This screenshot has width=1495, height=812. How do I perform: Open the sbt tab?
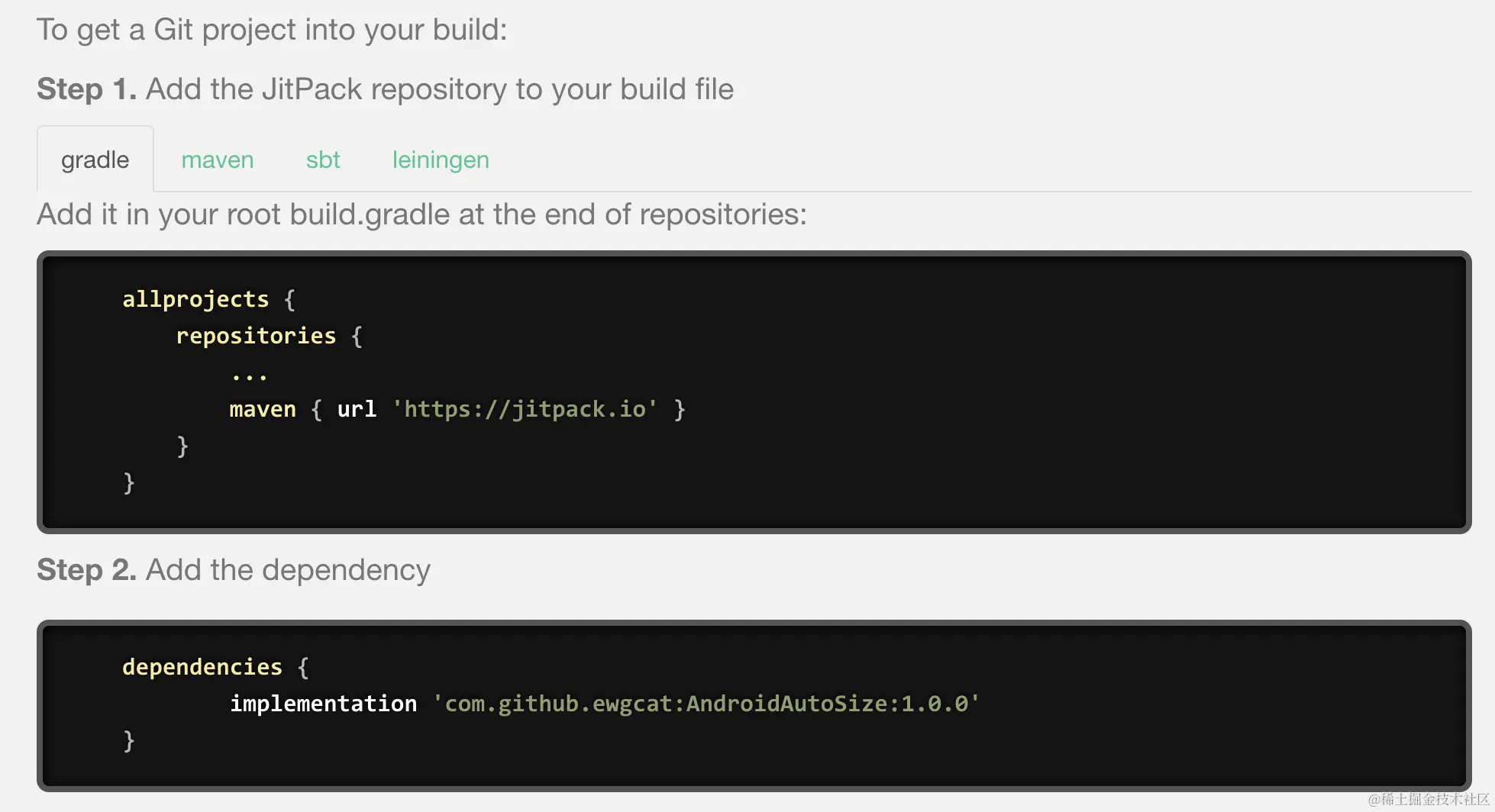[x=323, y=159]
